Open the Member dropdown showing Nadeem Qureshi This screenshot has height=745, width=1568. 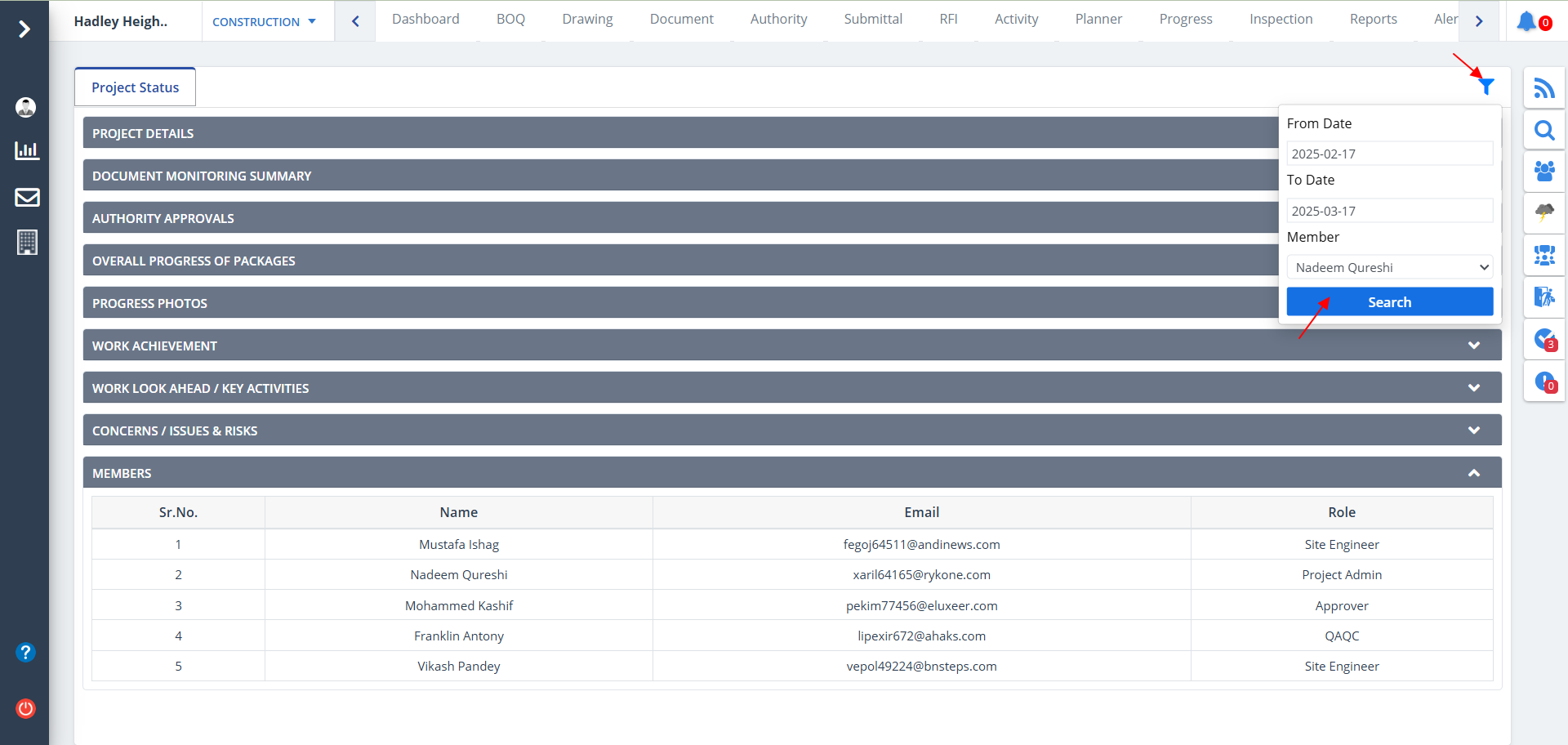pos(1389,267)
